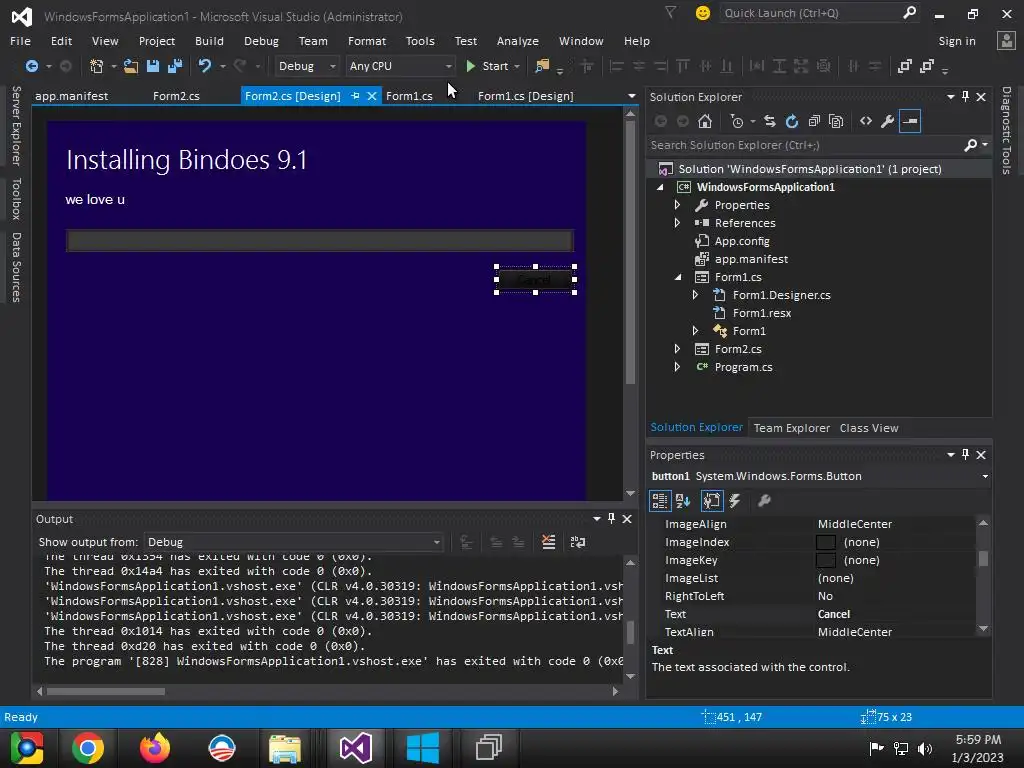1024x768 pixels.
Task: Click the Collapse All icon in Solution Explorer
Action: pyautogui.click(x=814, y=121)
